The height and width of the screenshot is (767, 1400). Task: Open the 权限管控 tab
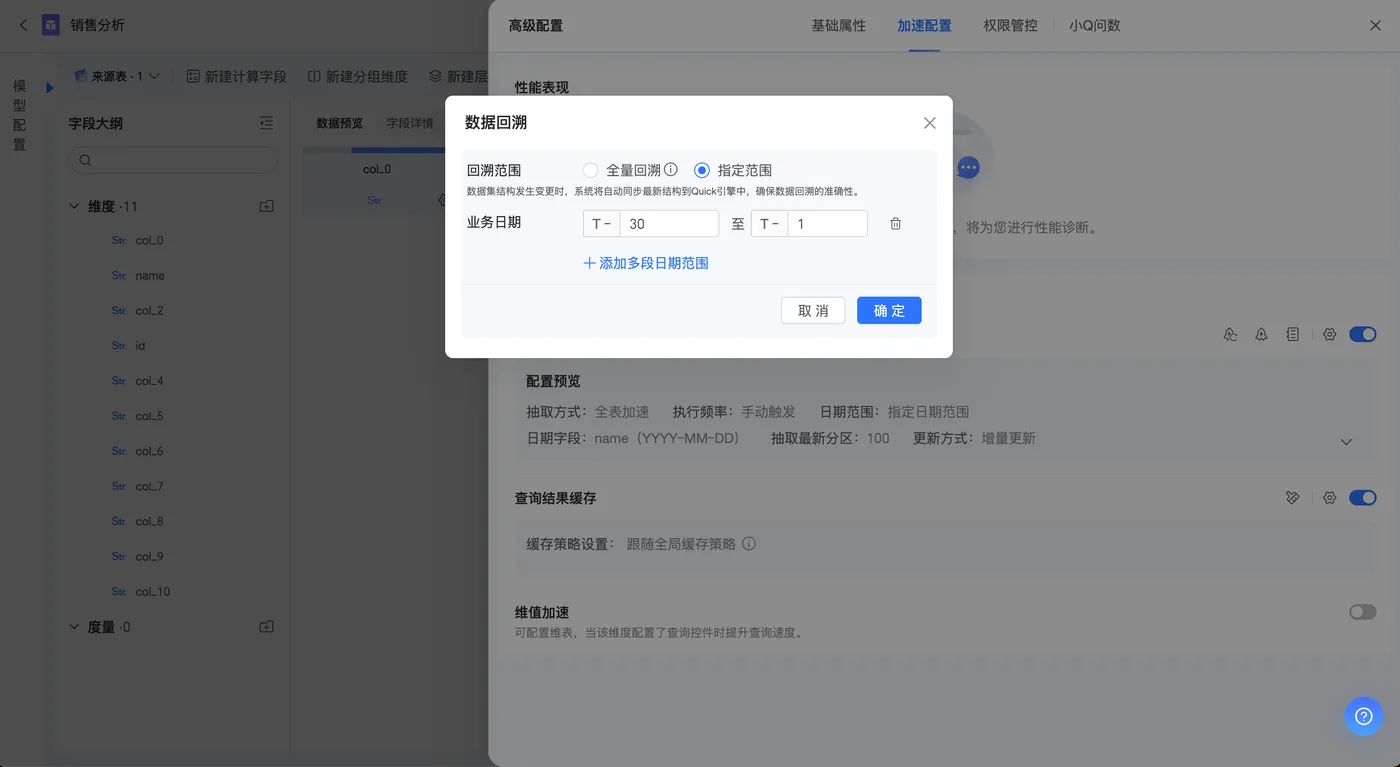(1010, 25)
